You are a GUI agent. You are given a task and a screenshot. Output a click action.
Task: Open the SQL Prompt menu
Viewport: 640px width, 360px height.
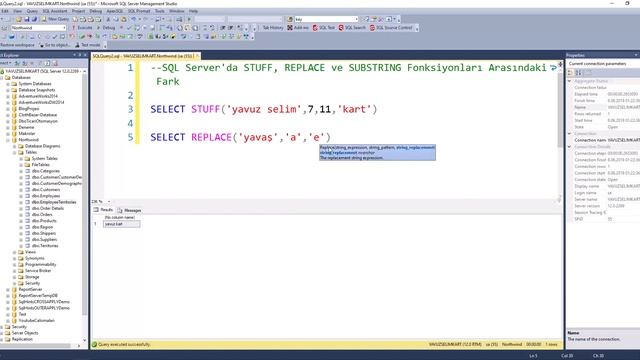click(139, 11)
